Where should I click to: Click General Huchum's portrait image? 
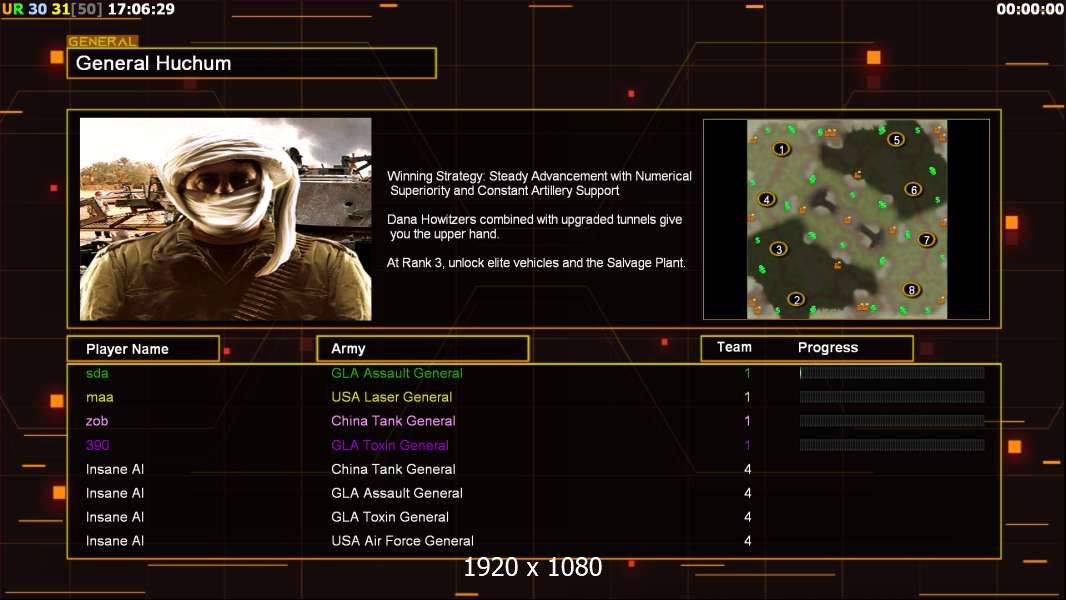[x=226, y=219]
